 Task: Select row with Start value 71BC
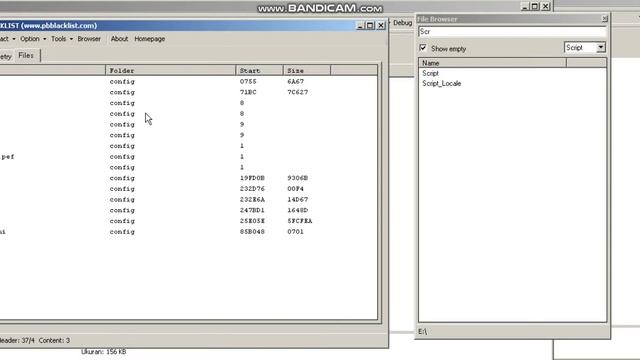(x=248, y=92)
